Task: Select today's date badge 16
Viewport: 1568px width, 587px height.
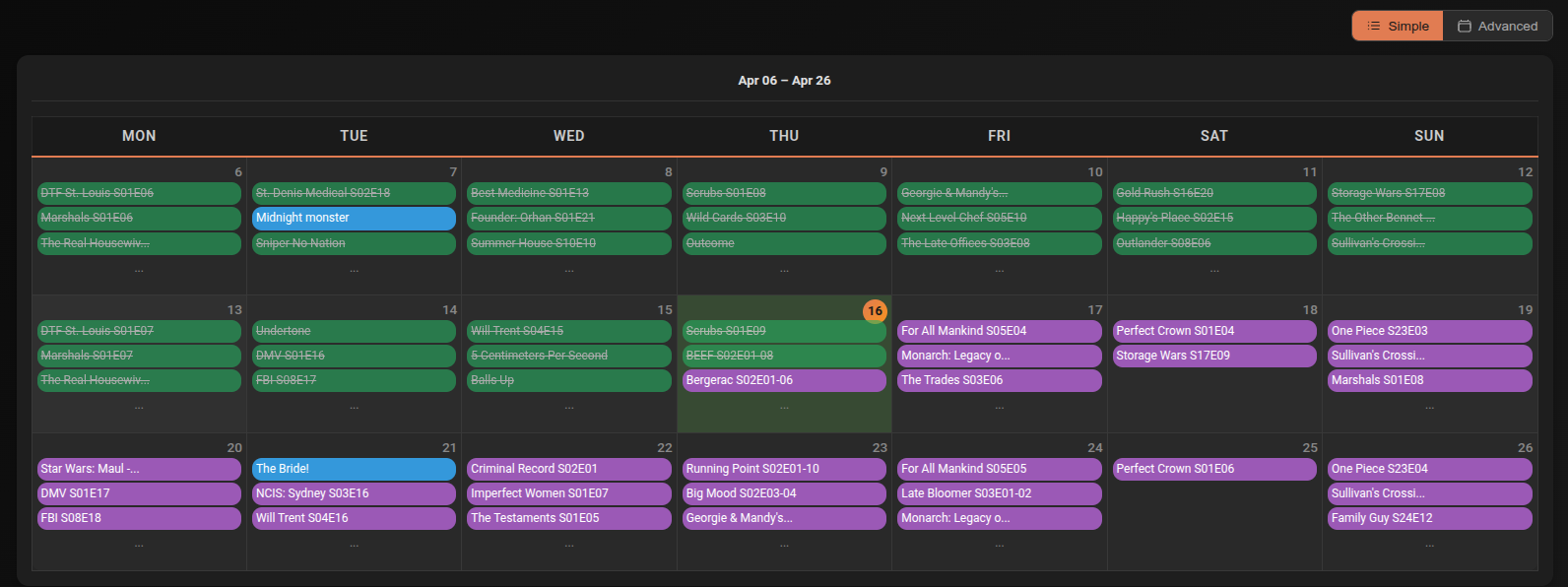Action: (875, 311)
